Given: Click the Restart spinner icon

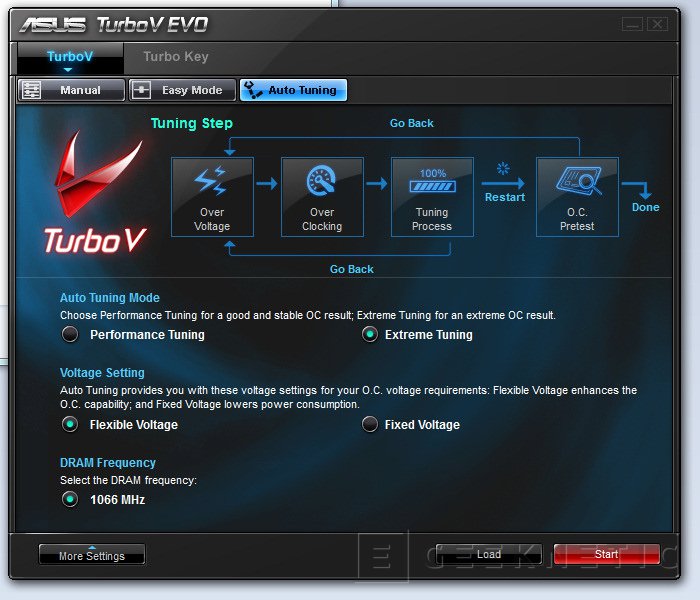Looking at the screenshot, I should (x=503, y=168).
